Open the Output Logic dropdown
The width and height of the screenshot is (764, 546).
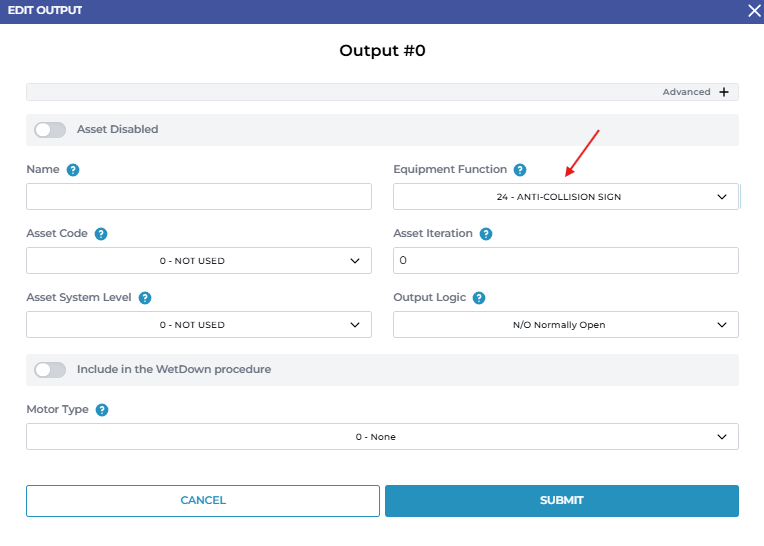[x=565, y=325]
